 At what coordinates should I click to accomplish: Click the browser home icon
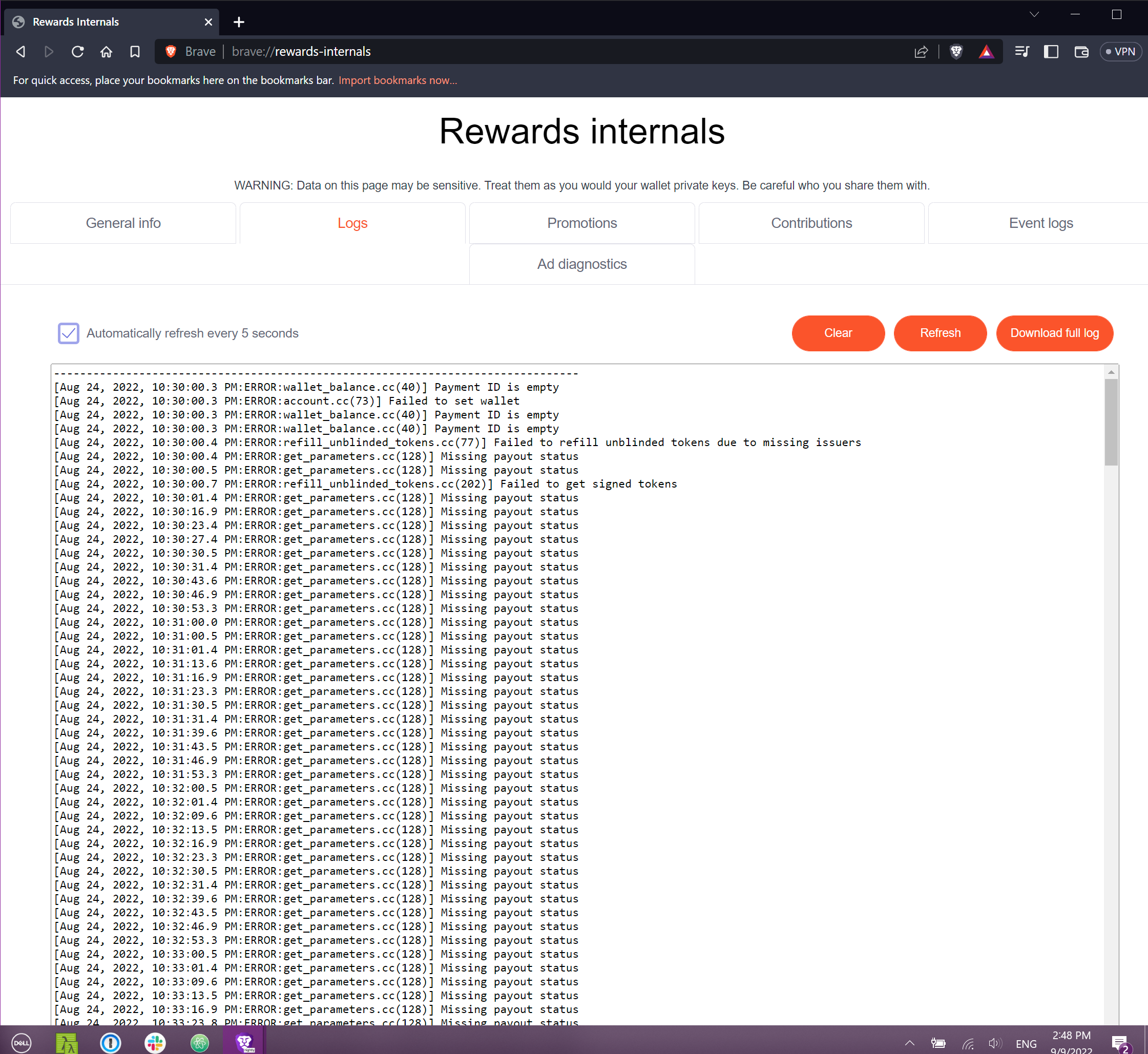click(106, 51)
